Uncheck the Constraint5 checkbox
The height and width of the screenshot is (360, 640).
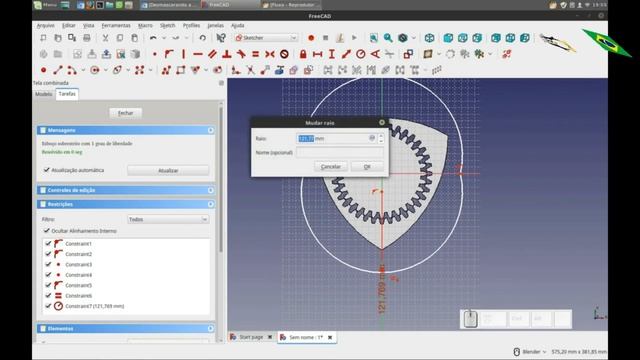(48, 285)
